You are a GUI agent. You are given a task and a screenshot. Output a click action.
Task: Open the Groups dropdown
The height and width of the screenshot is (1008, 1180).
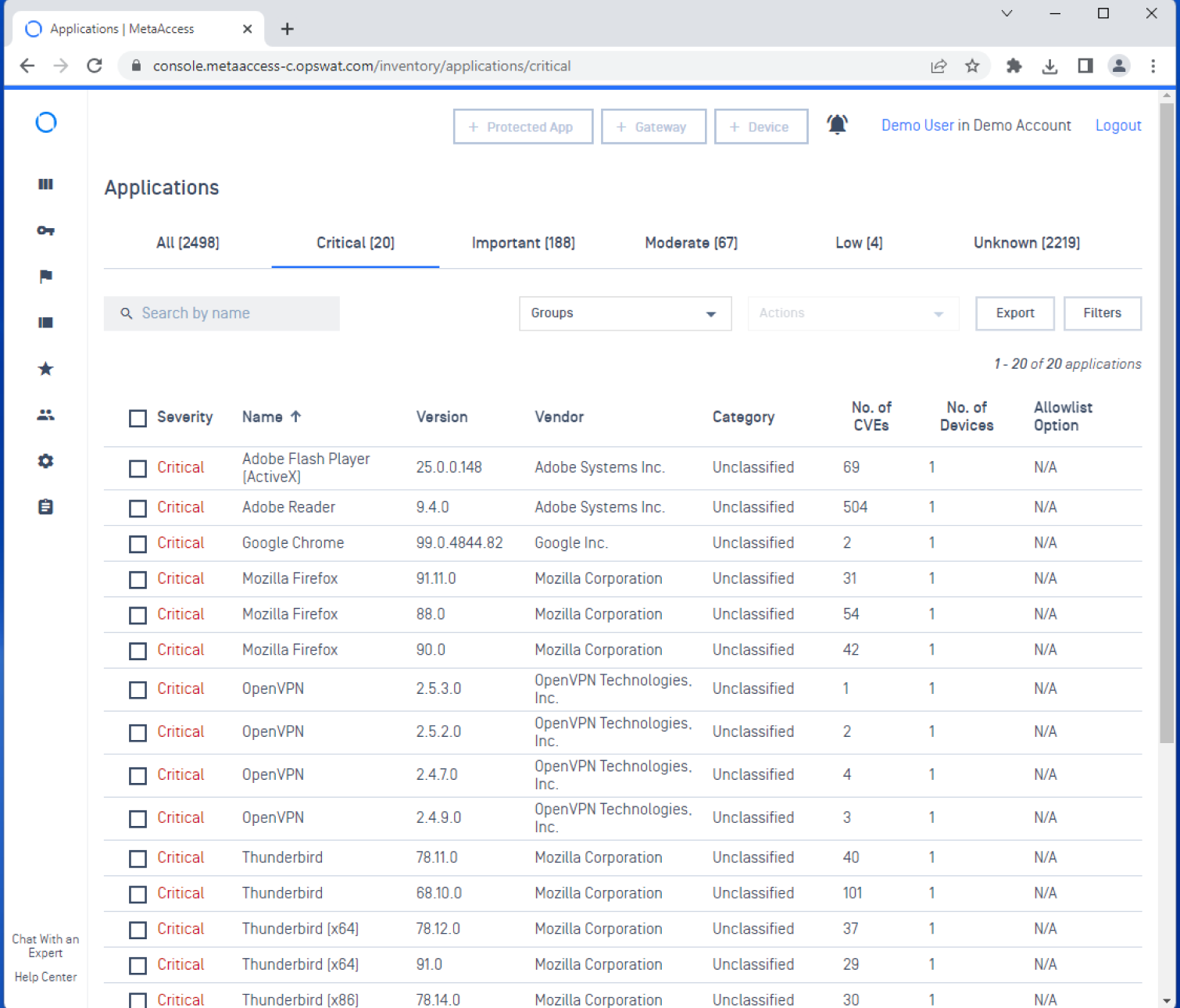(625, 313)
